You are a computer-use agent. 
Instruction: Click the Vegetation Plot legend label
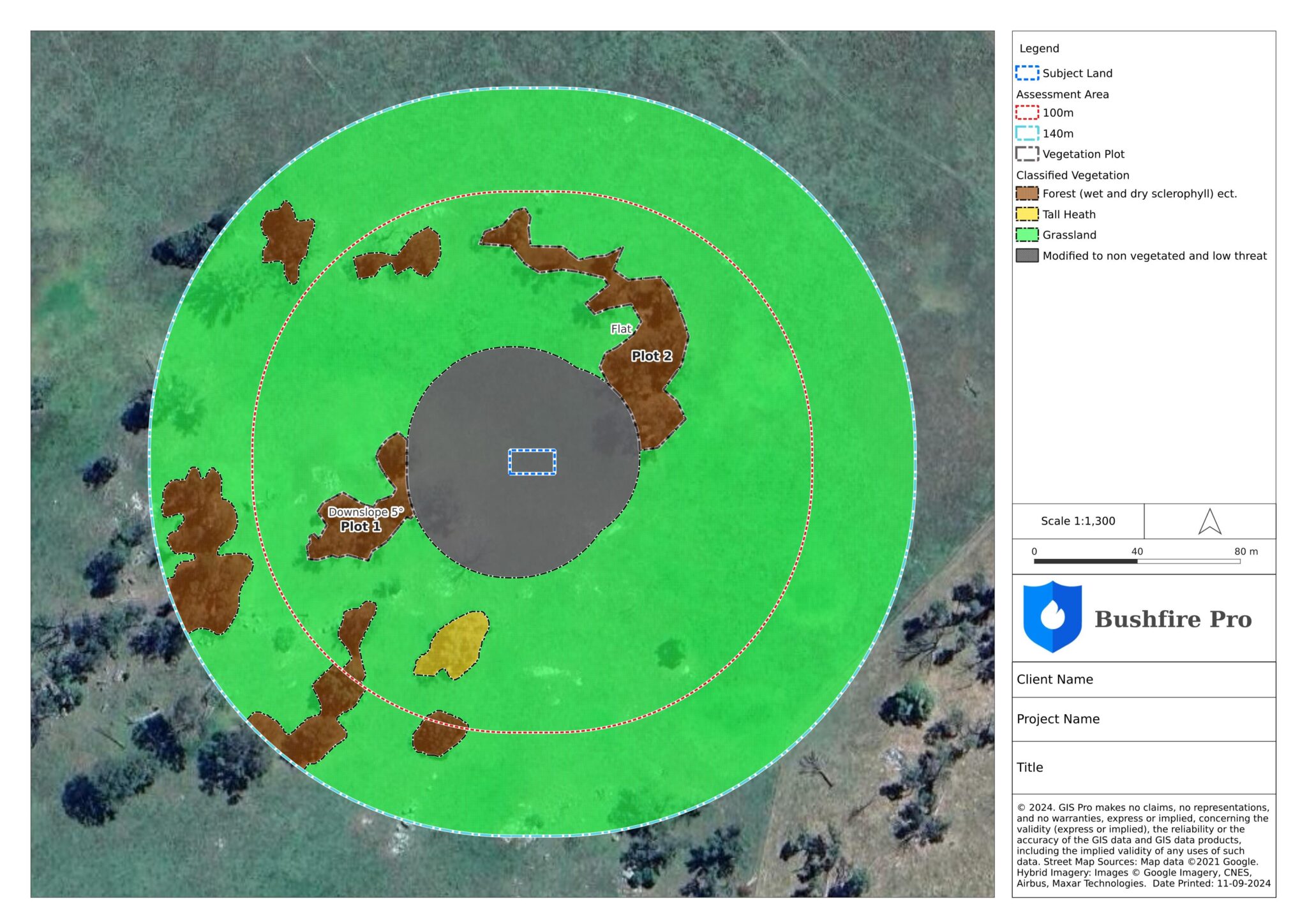[x=1084, y=154]
